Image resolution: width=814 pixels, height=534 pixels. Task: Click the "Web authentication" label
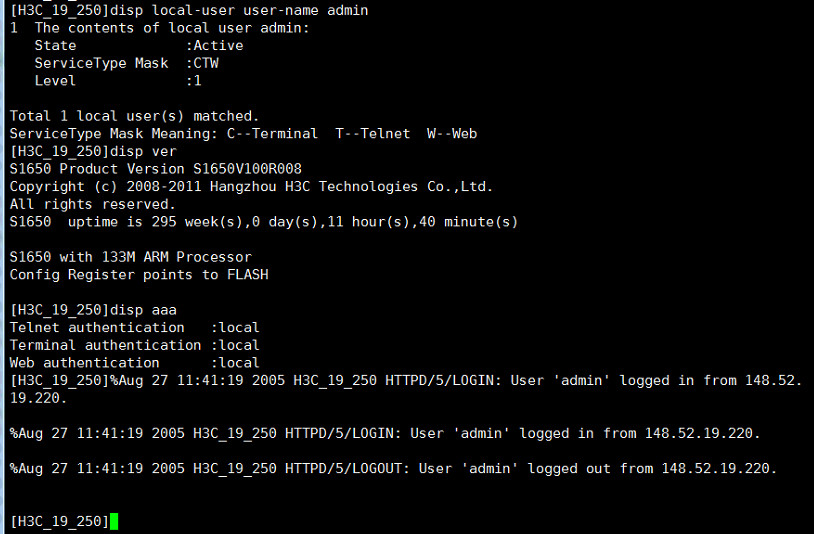pyautogui.click(x=84, y=362)
